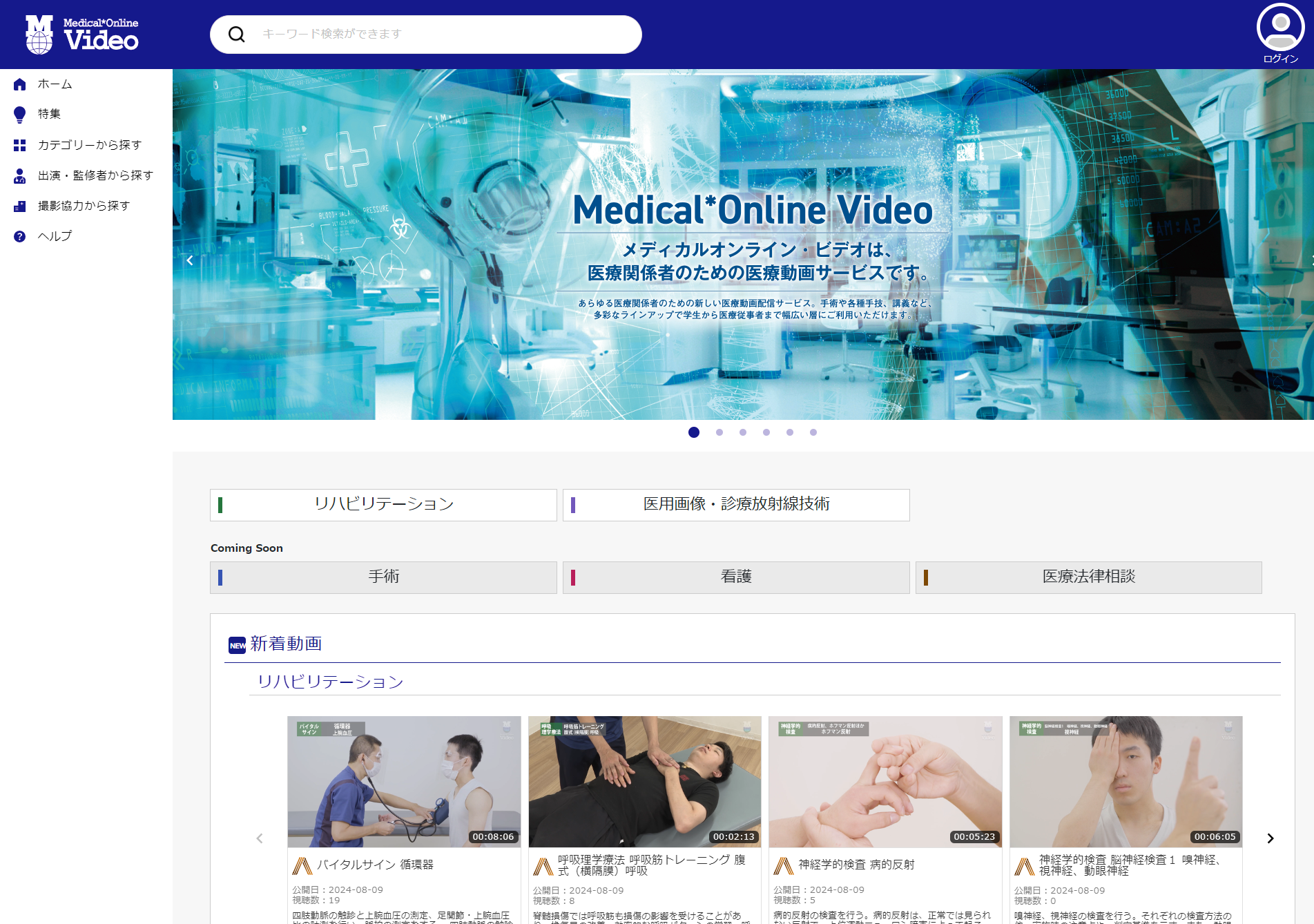Click the 撮影協力から探す sidebar icon
The image size is (1314, 924).
tap(20, 206)
